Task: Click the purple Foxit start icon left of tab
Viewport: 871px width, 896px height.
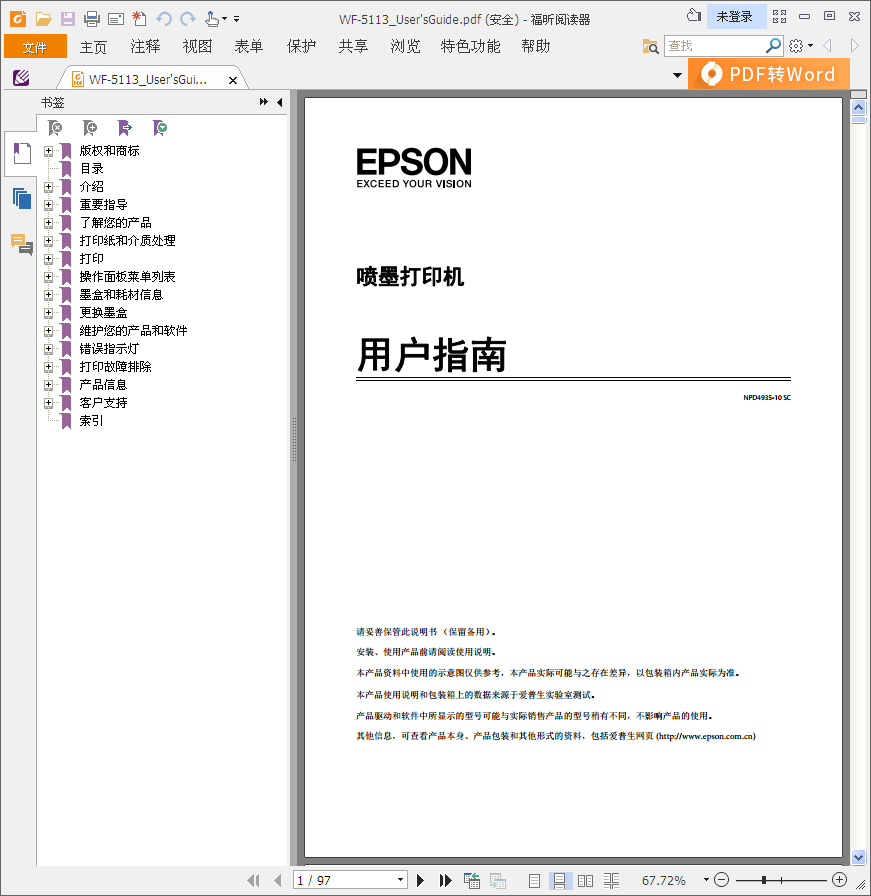Action: (21, 78)
